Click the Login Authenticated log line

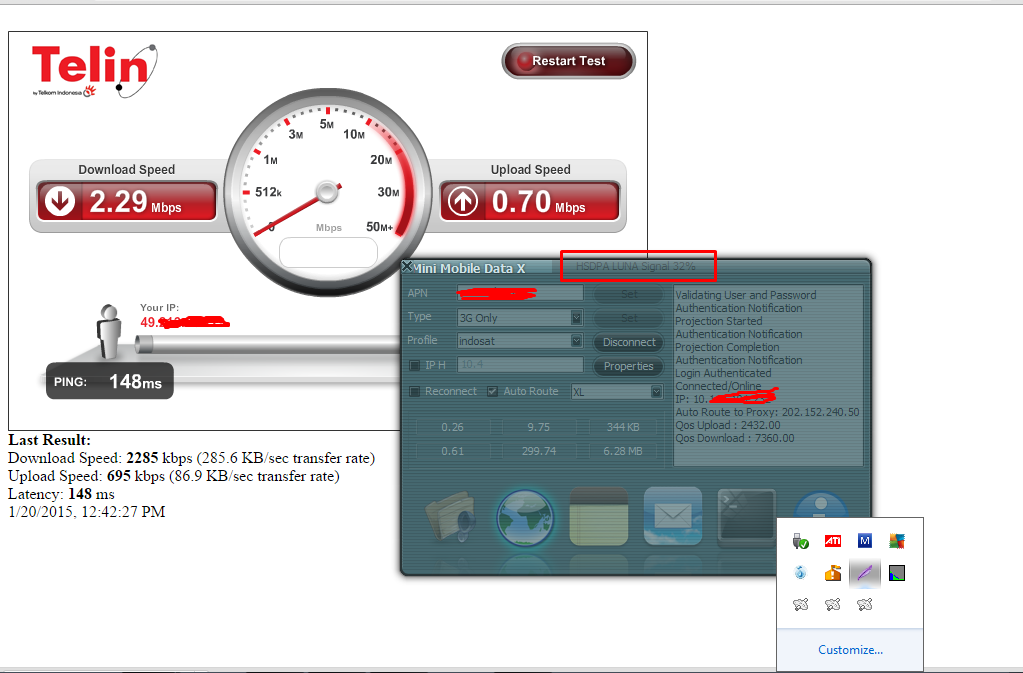(723, 374)
